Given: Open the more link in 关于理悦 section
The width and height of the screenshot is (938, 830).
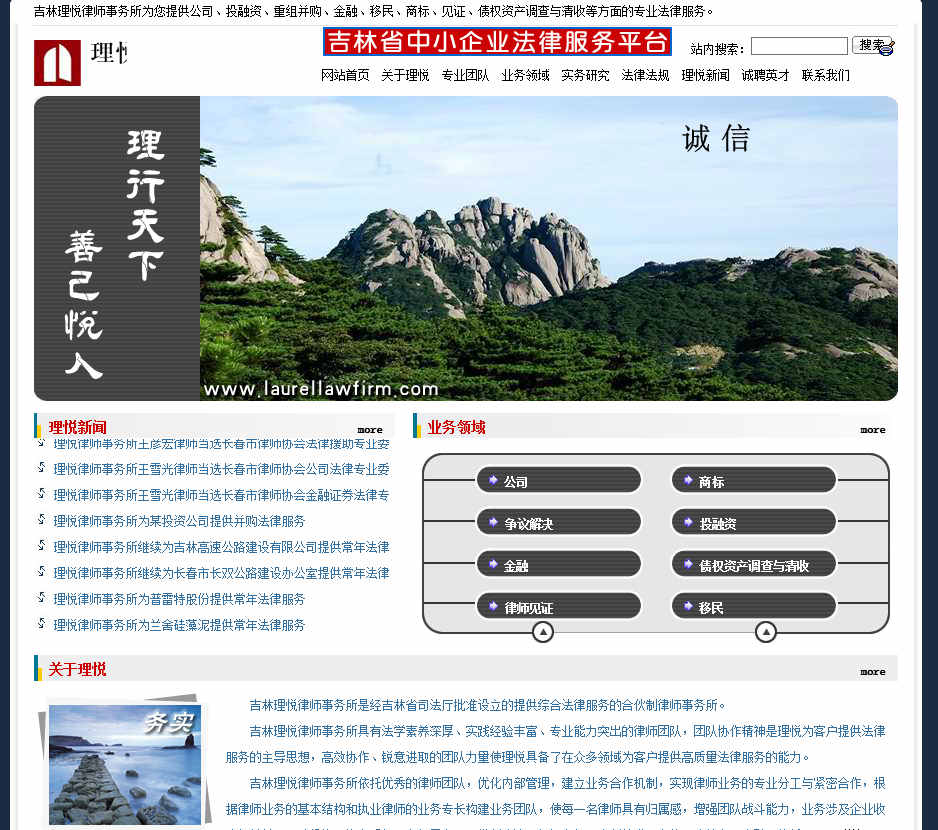Looking at the screenshot, I should coord(871,671).
